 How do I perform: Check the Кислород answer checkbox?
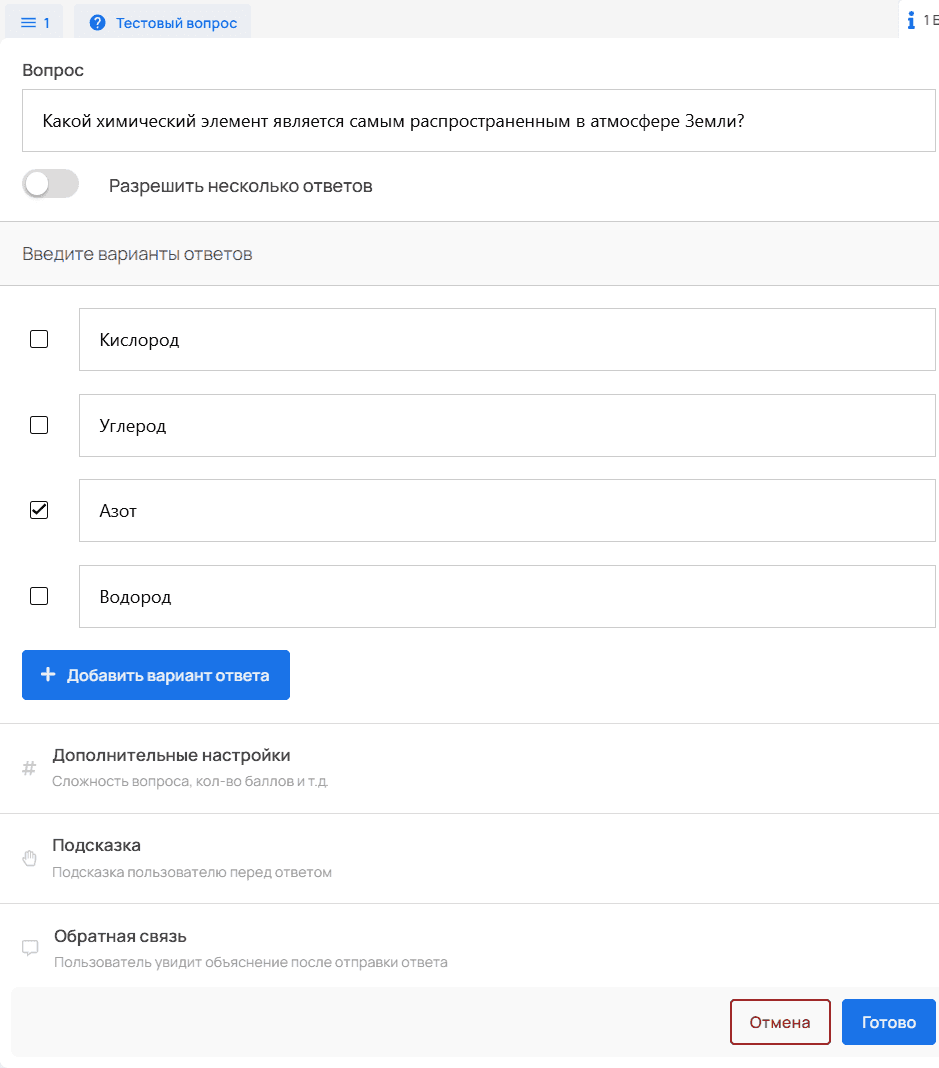(39, 339)
